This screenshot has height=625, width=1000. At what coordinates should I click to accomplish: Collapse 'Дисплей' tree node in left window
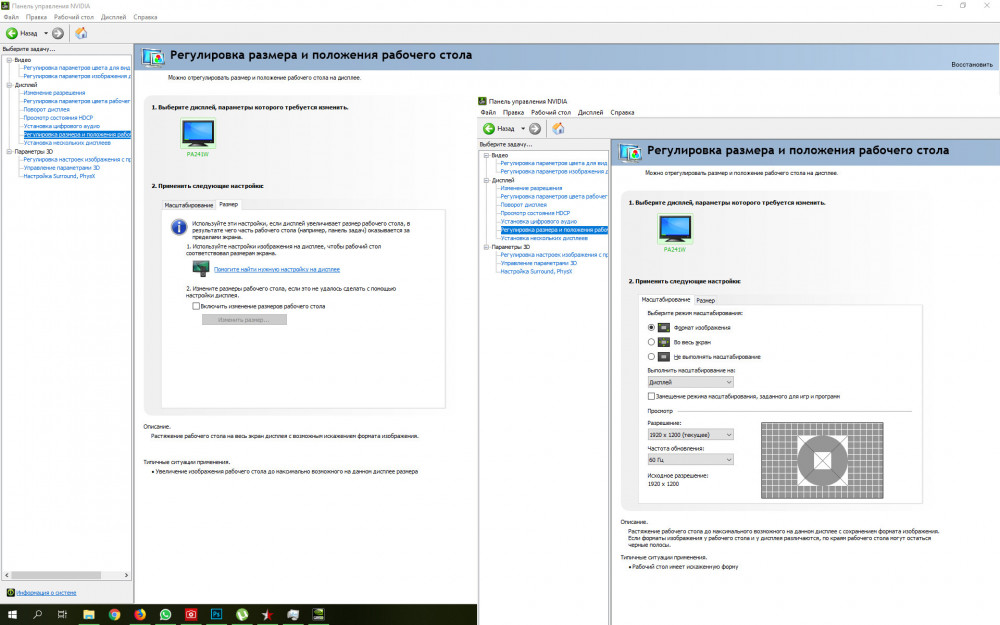(x=9, y=84)
